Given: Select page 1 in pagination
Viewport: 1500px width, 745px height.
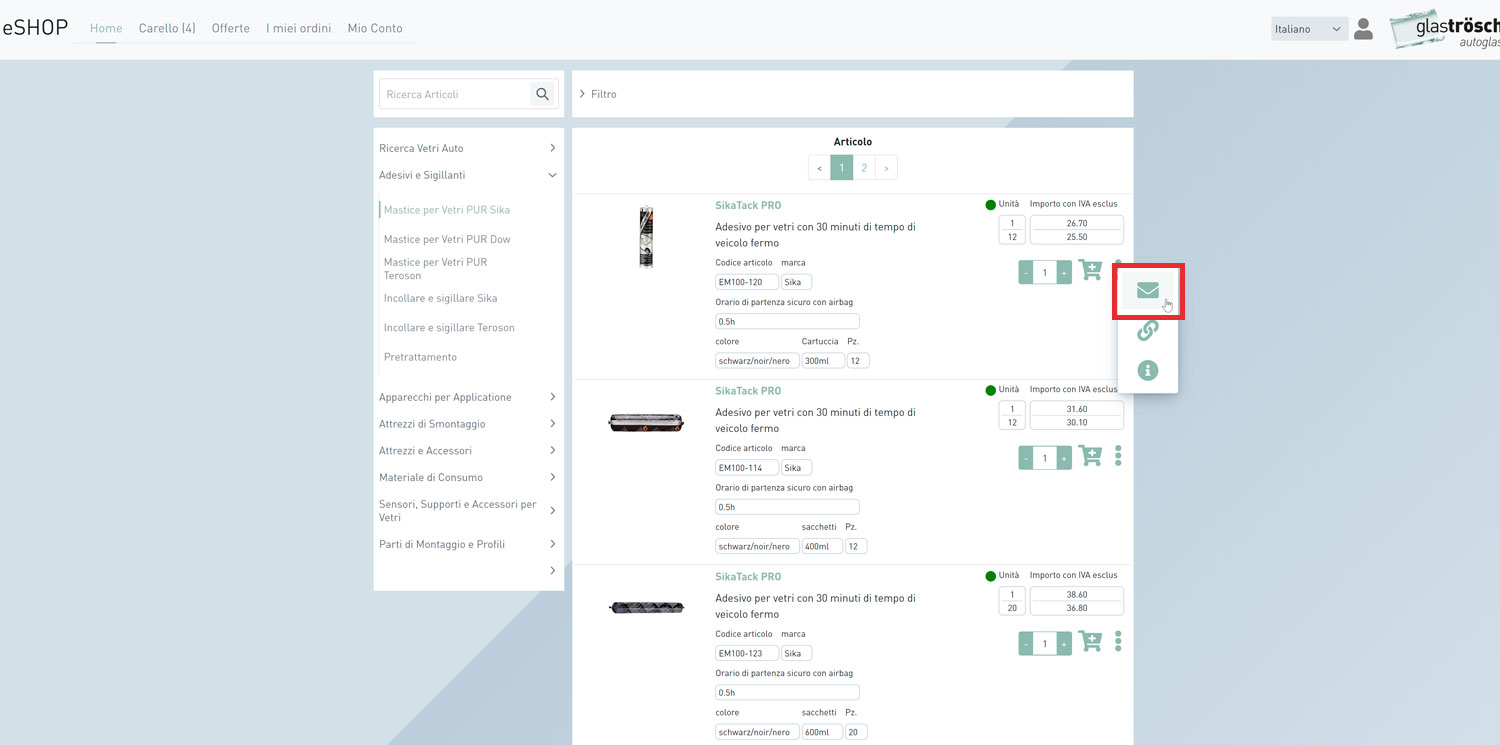Looking at the screenshot, I should click(842, 168).
